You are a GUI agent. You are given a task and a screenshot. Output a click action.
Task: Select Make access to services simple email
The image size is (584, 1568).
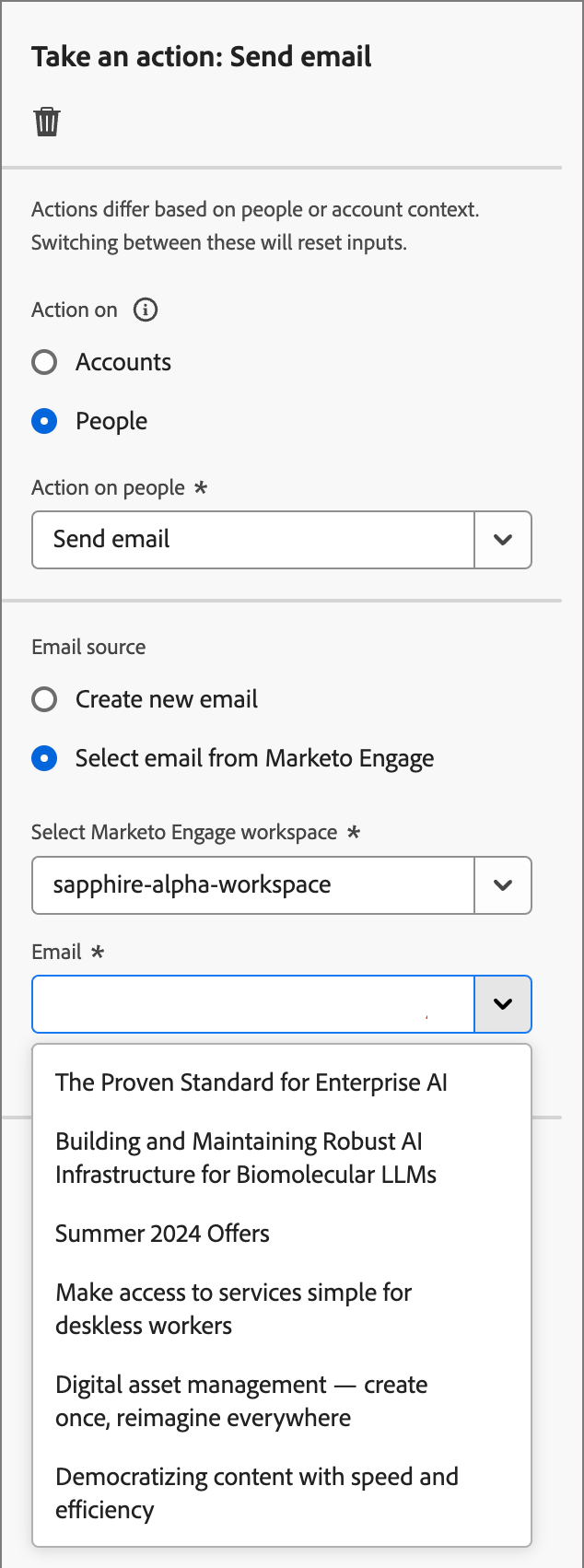pyautogui.click(x=233, y=1309)
